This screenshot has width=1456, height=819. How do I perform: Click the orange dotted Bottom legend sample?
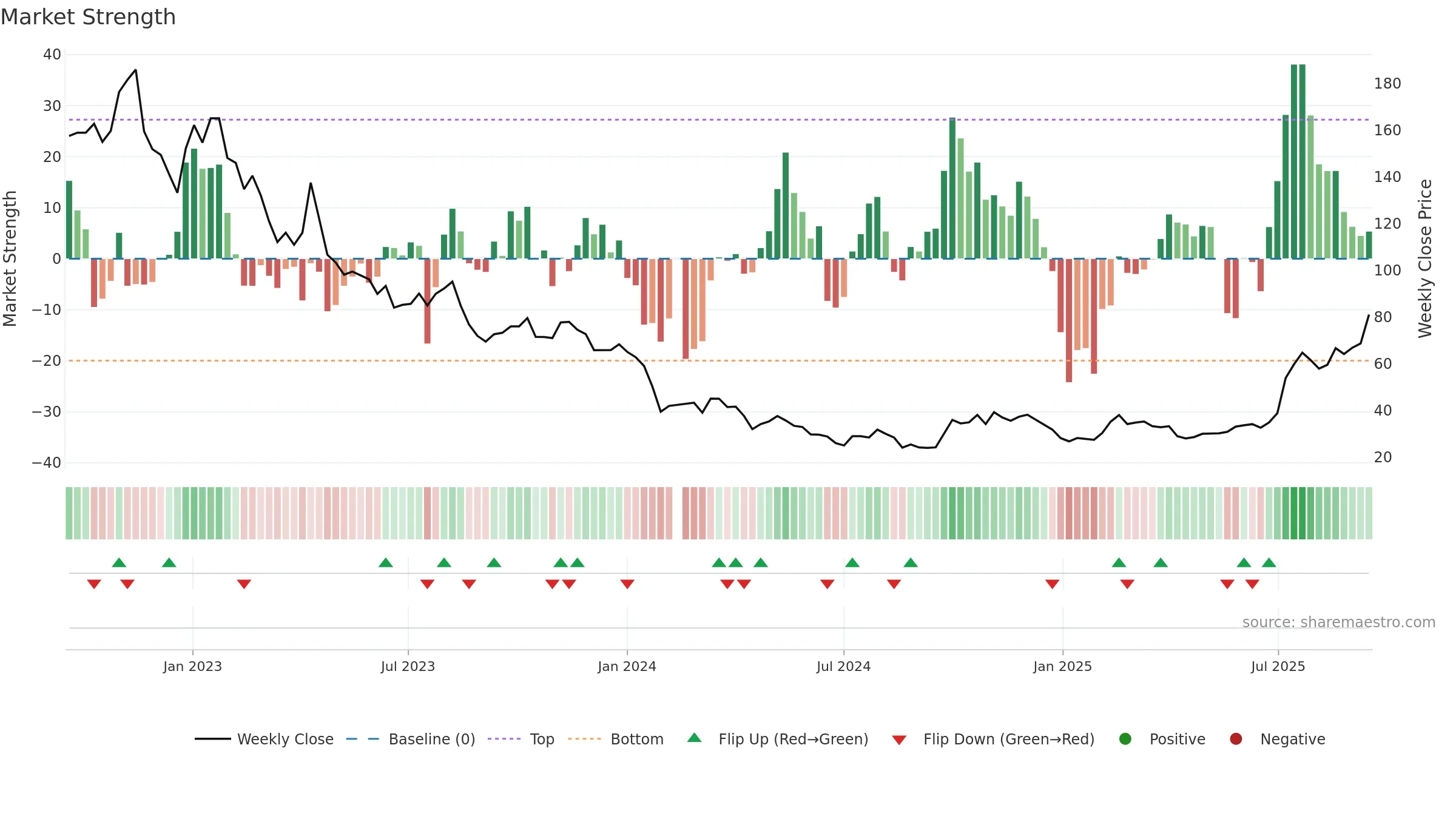point(584,739)
